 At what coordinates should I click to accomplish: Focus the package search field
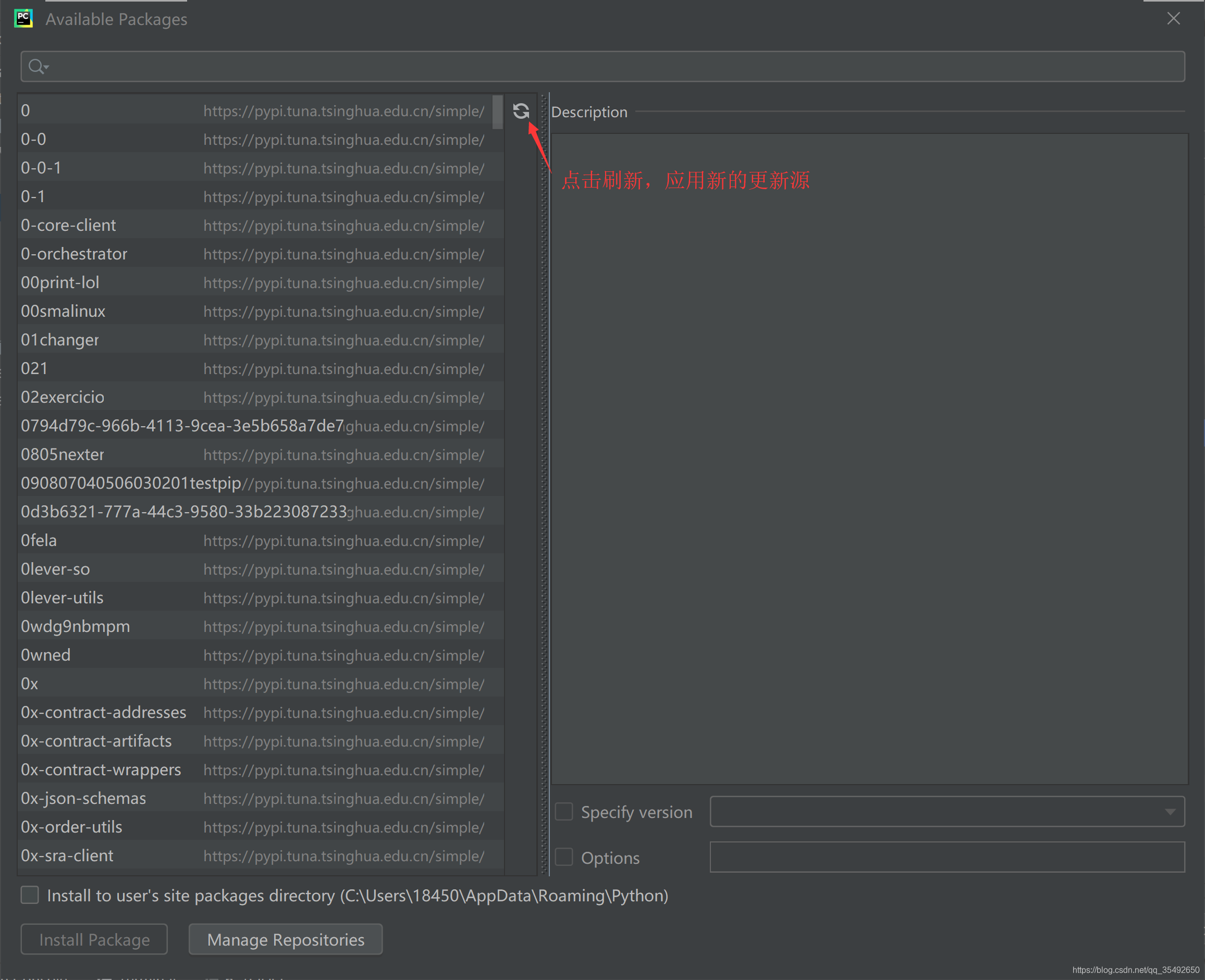tap(602, 67)
